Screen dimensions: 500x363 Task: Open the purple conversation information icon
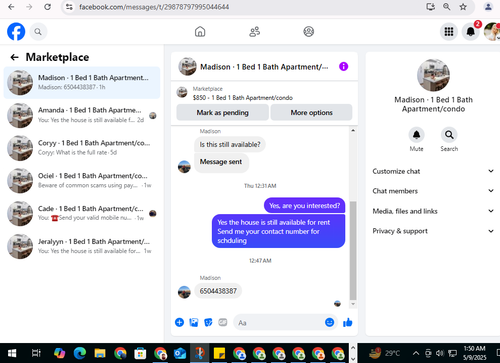(x=343, y=67)
